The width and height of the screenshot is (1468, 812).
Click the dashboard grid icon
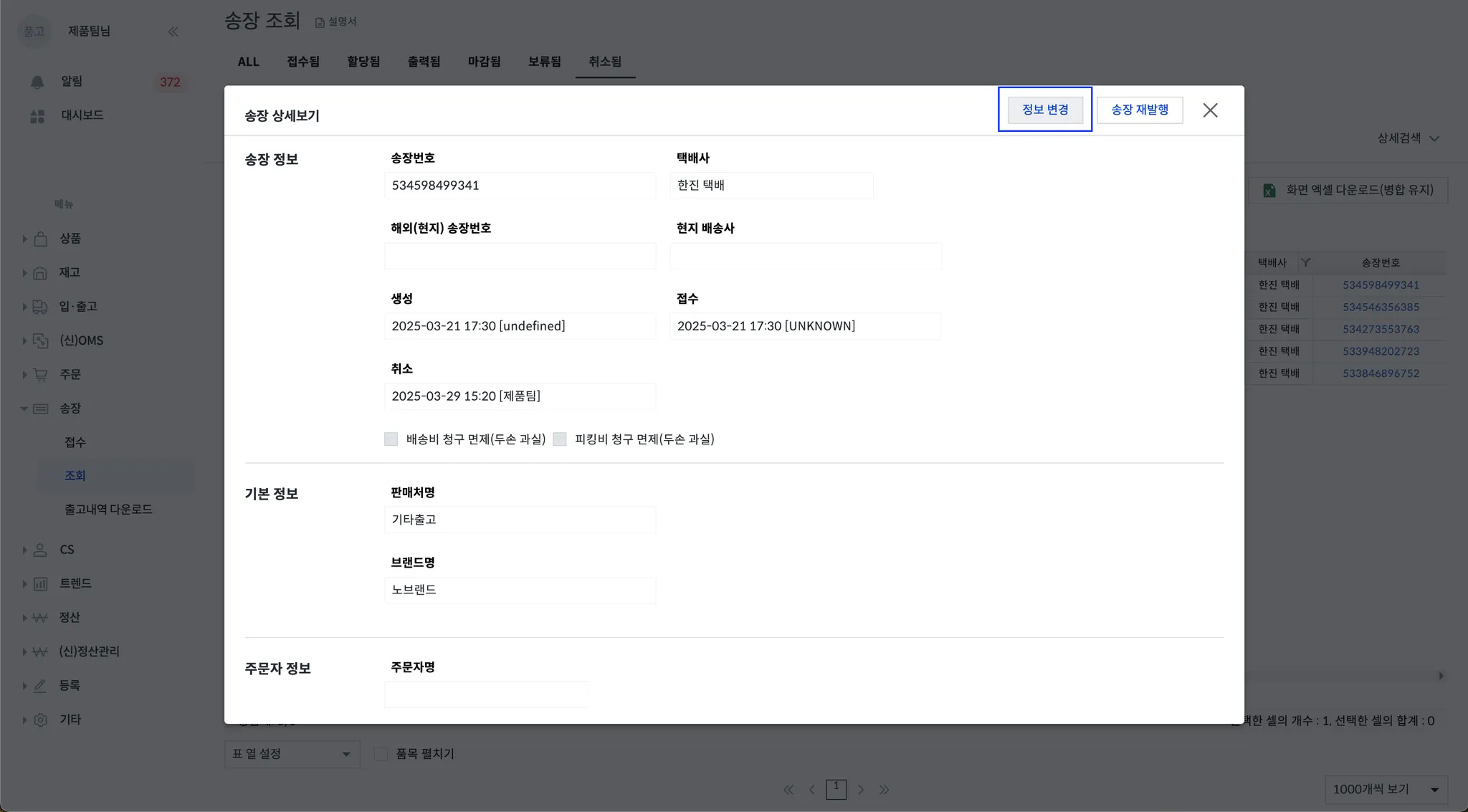pyautogui.click(x=37, y=116)
